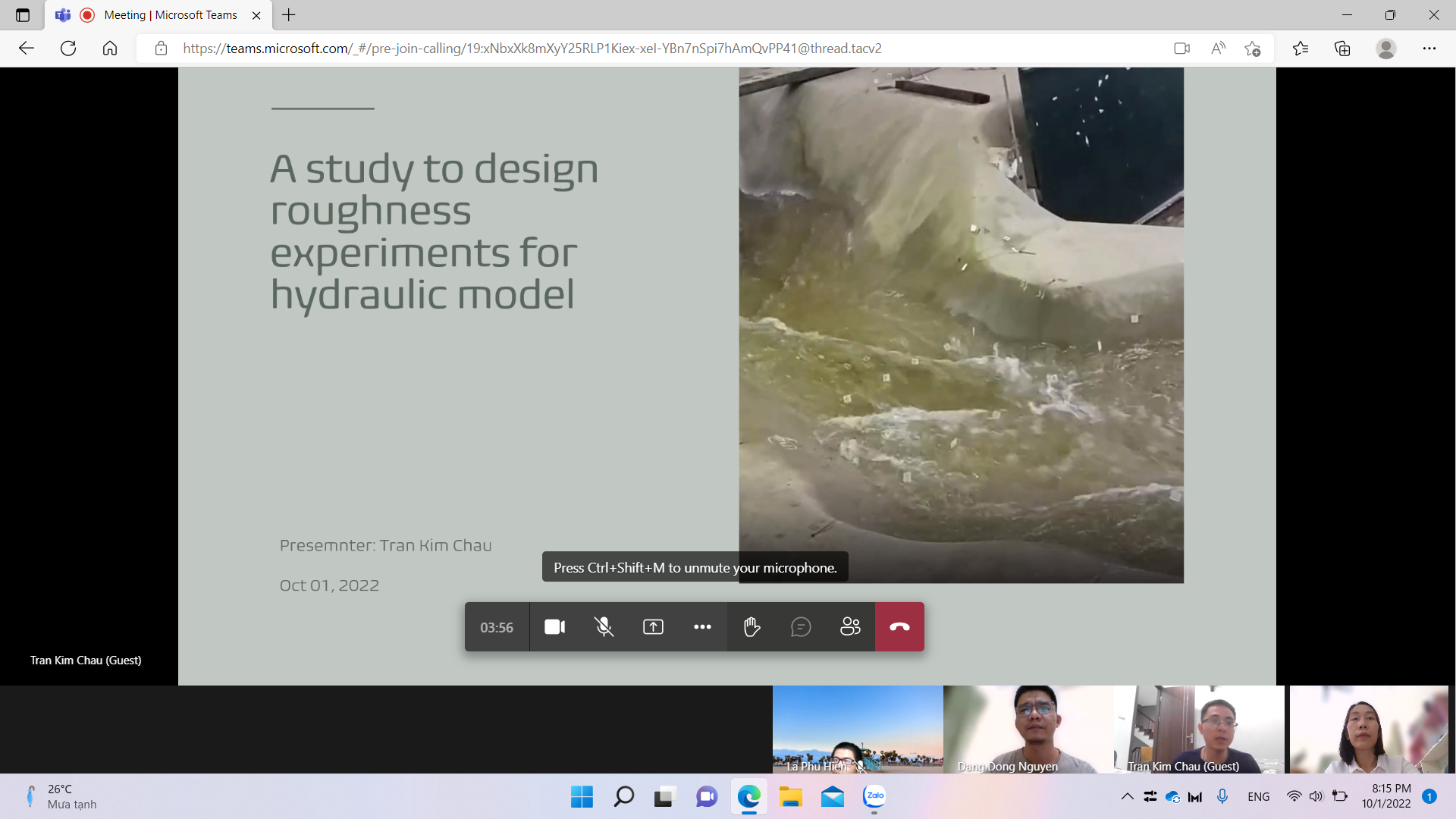Refresh the Teams page
Screen dimensions: 1456x819
(x=68, y=49)
